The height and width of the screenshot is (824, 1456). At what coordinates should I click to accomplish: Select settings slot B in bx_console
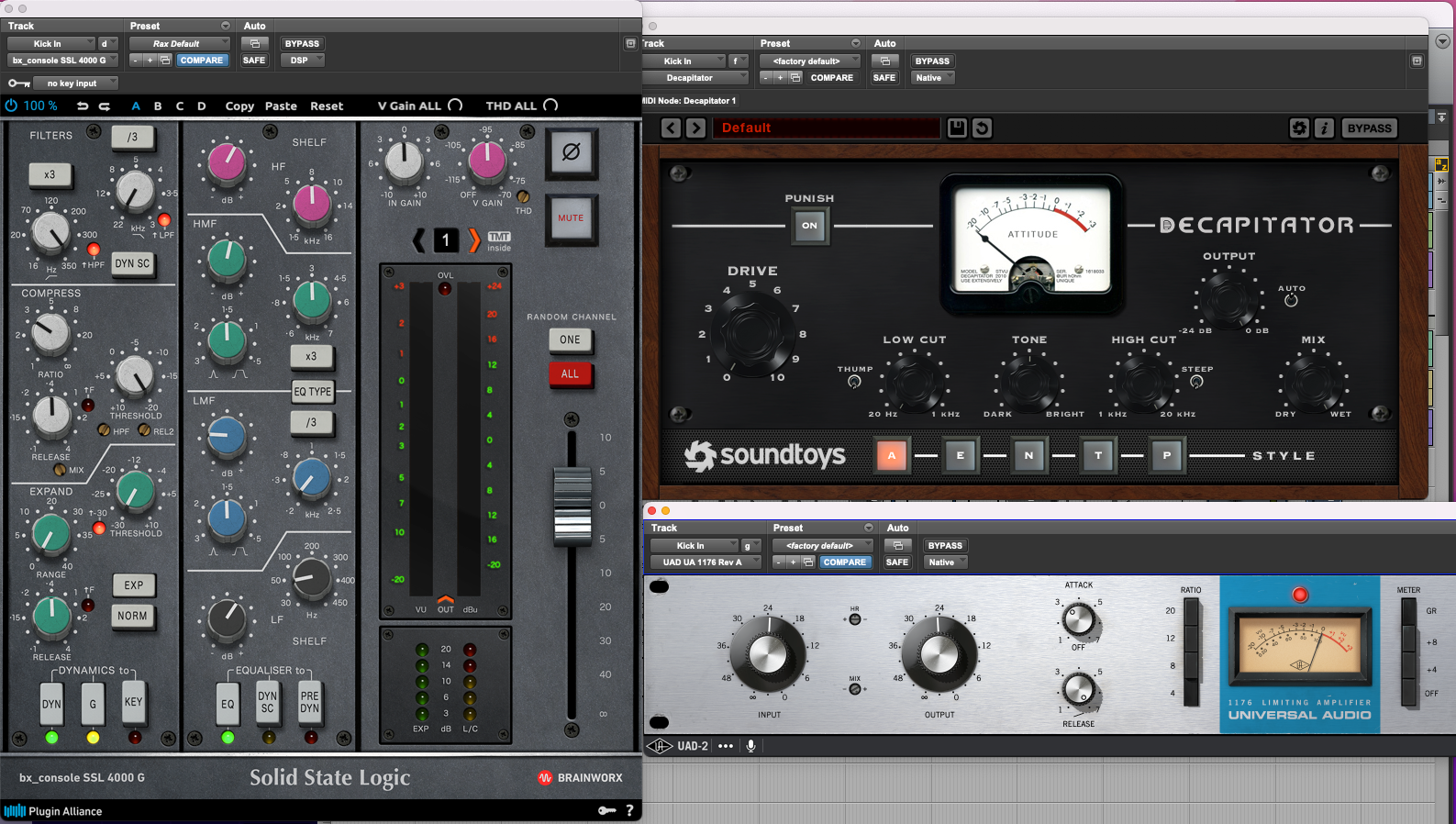pyautogui.click(x=158, y=106)
